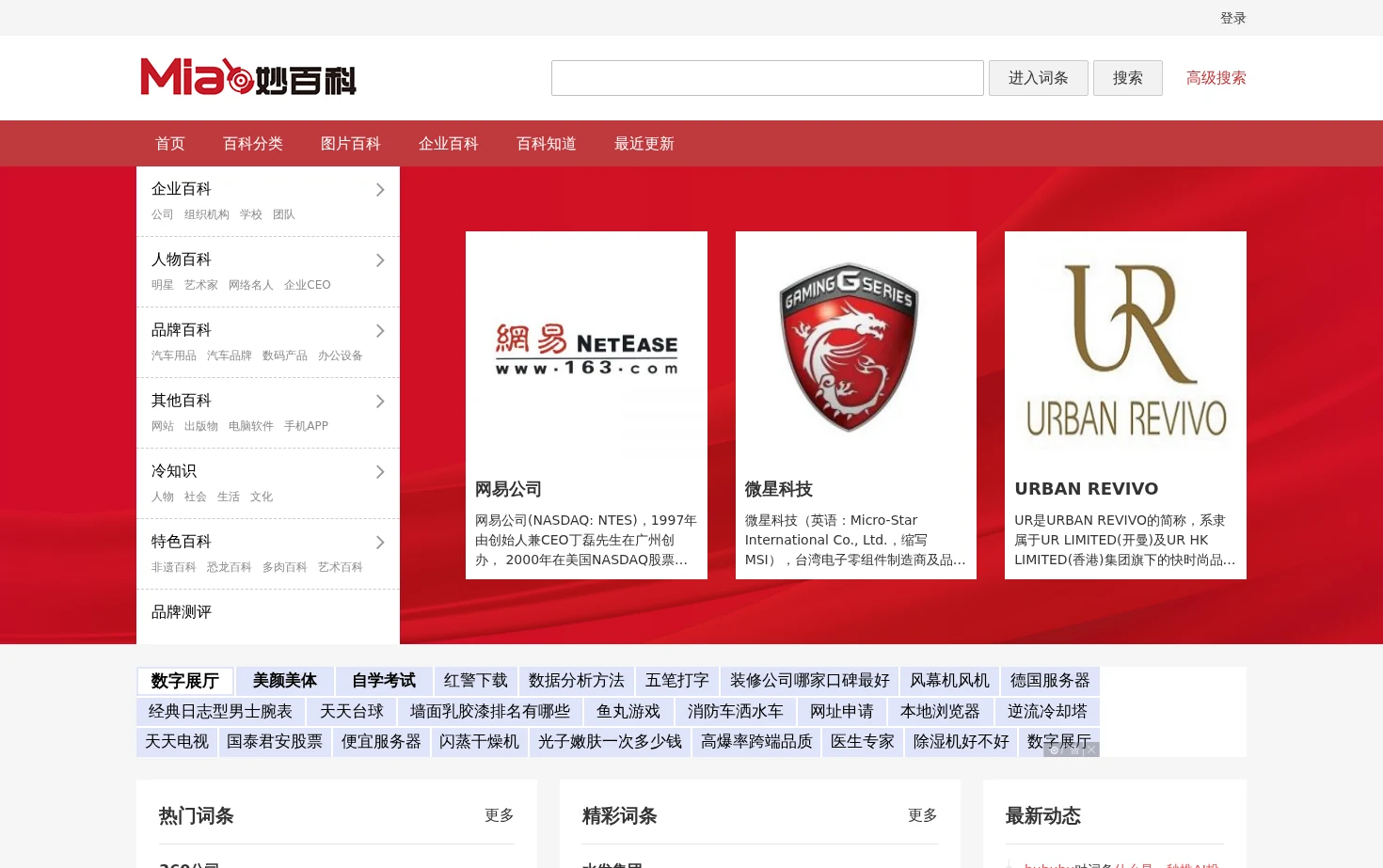View 最近更新 from the navbar
Viewport: 1383px width, 868px height.
coord(644,144)
